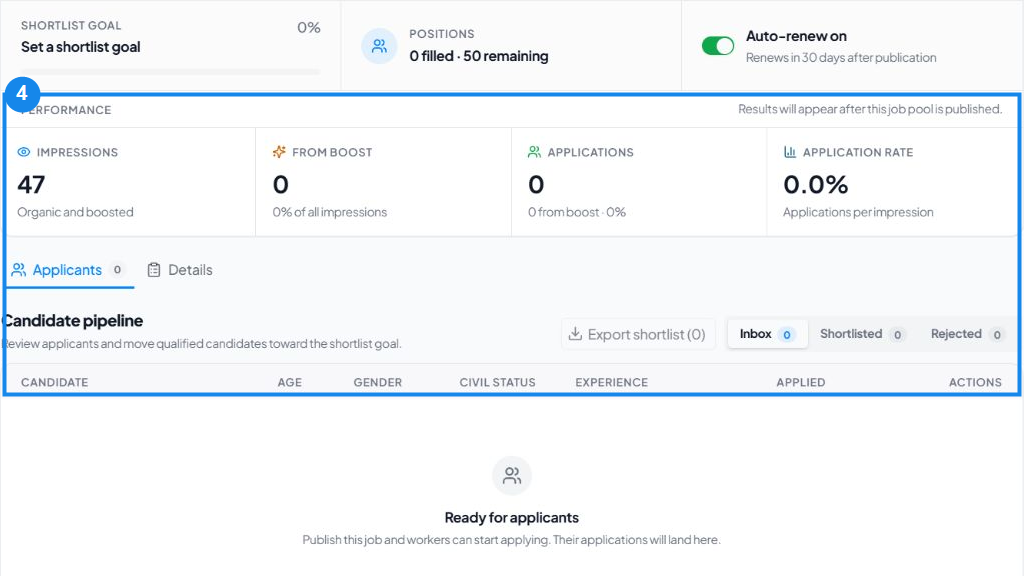This screenshot has height=576, width=1024.
Task: Click the Actions column header
Action: point(975,382)
